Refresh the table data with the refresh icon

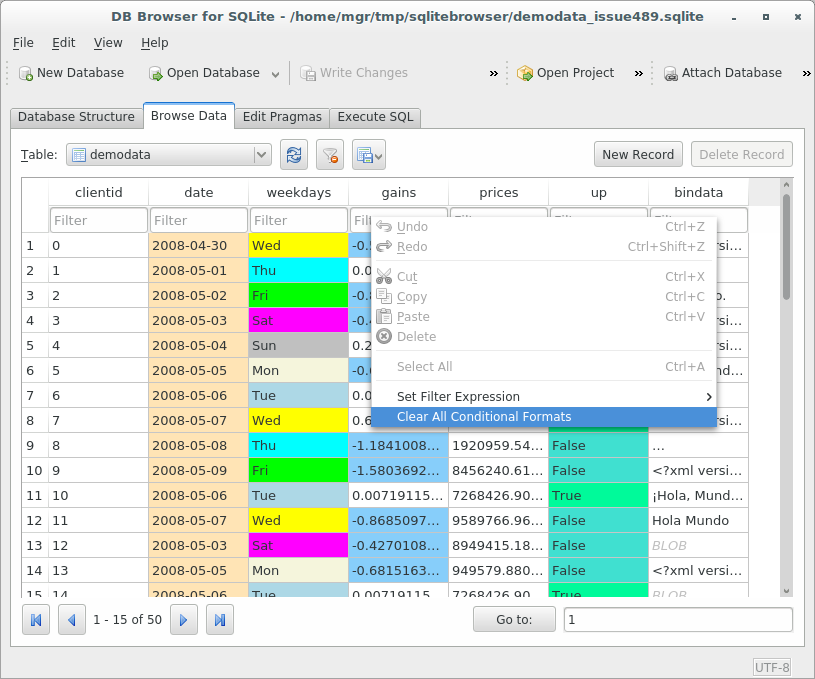click(x=294, y=155)
